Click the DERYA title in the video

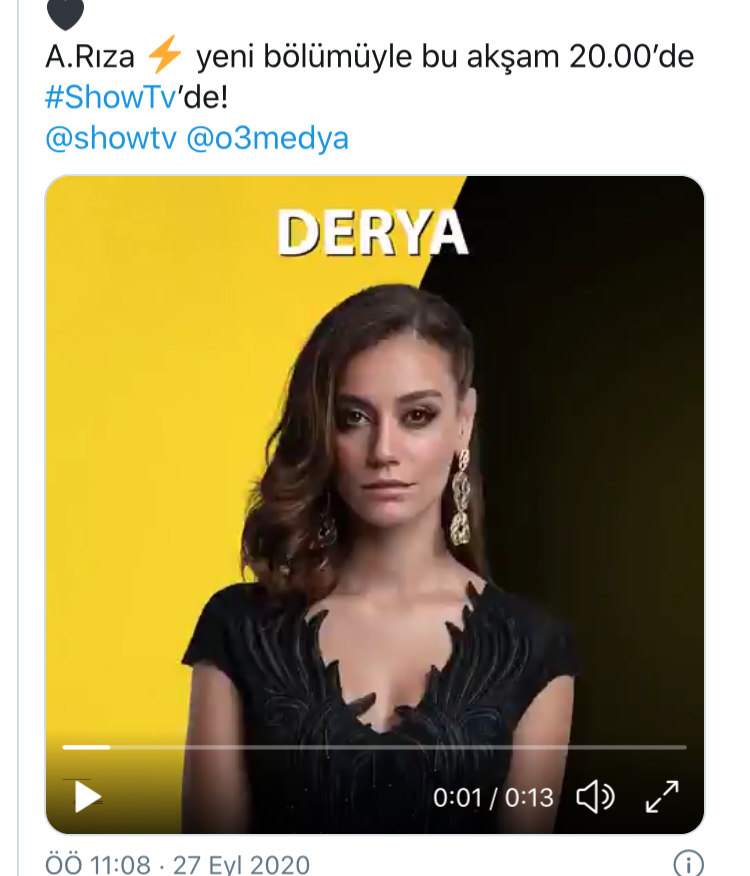tap(371, 233)
